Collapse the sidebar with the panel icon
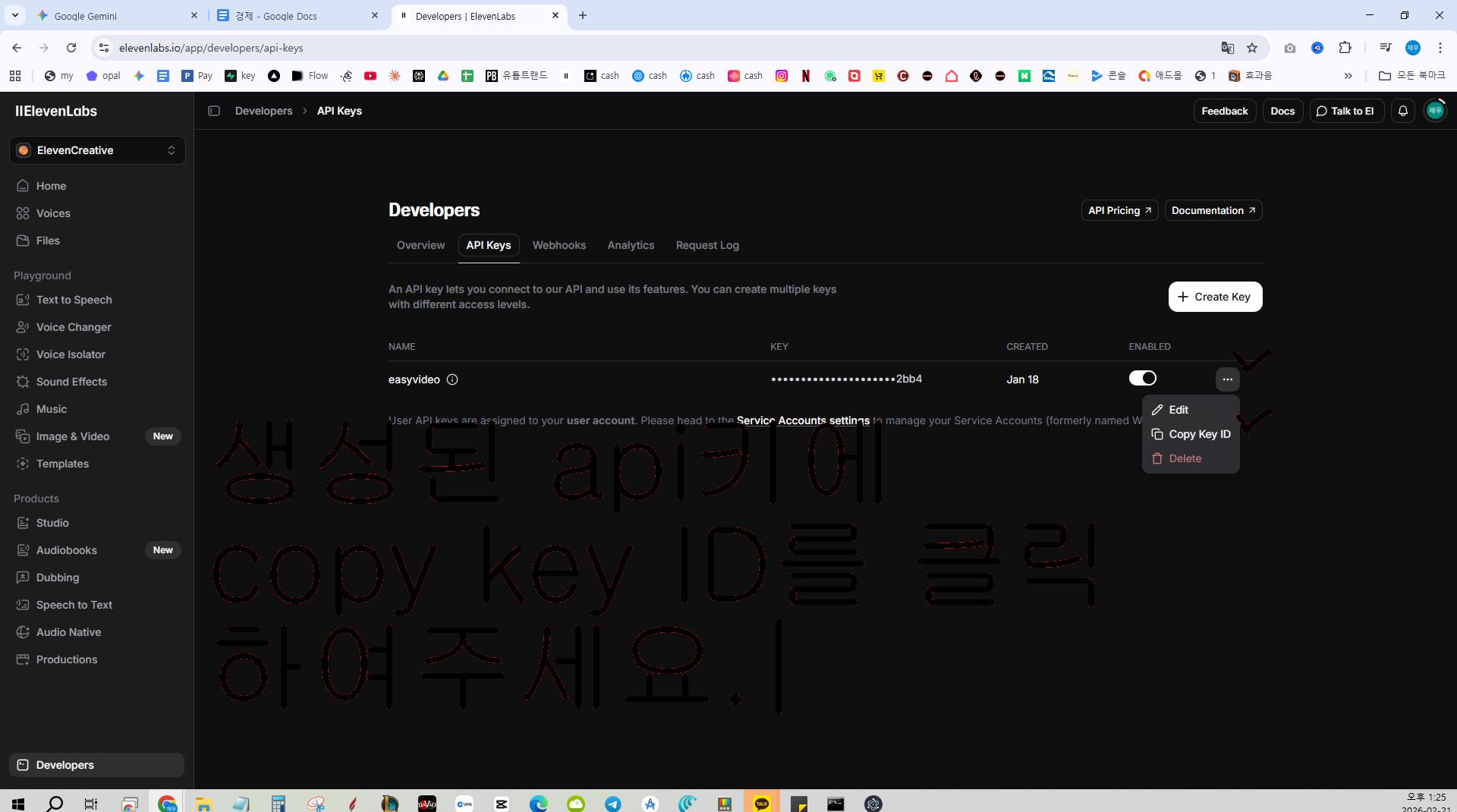This screenshot has width=1457, height=812. [214, 111]
